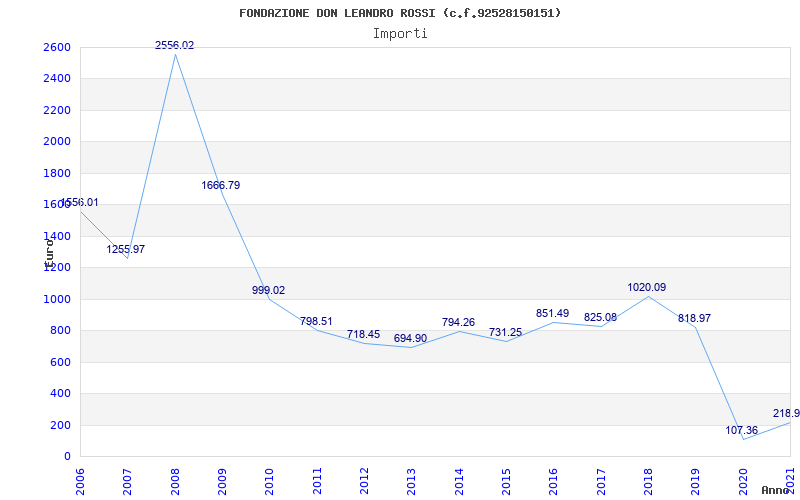The width and height of the screenshot is (800, 500).
Task: Click x-axis year label 2017
Action: (601, 481)
